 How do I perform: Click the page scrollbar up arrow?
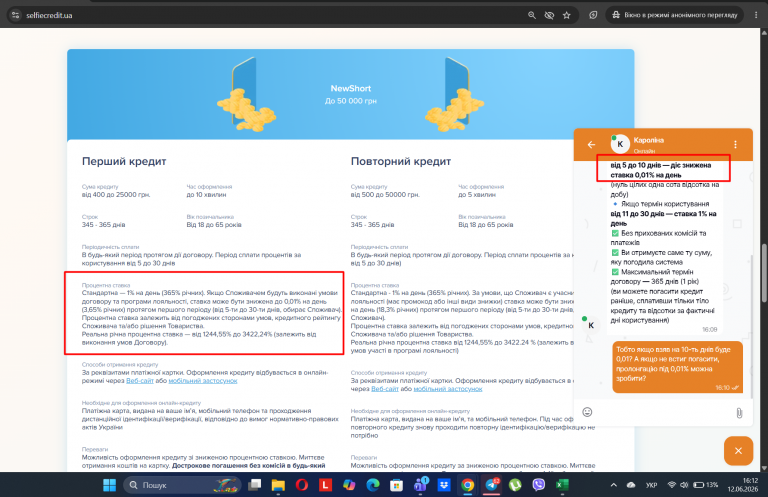(764, 32)
